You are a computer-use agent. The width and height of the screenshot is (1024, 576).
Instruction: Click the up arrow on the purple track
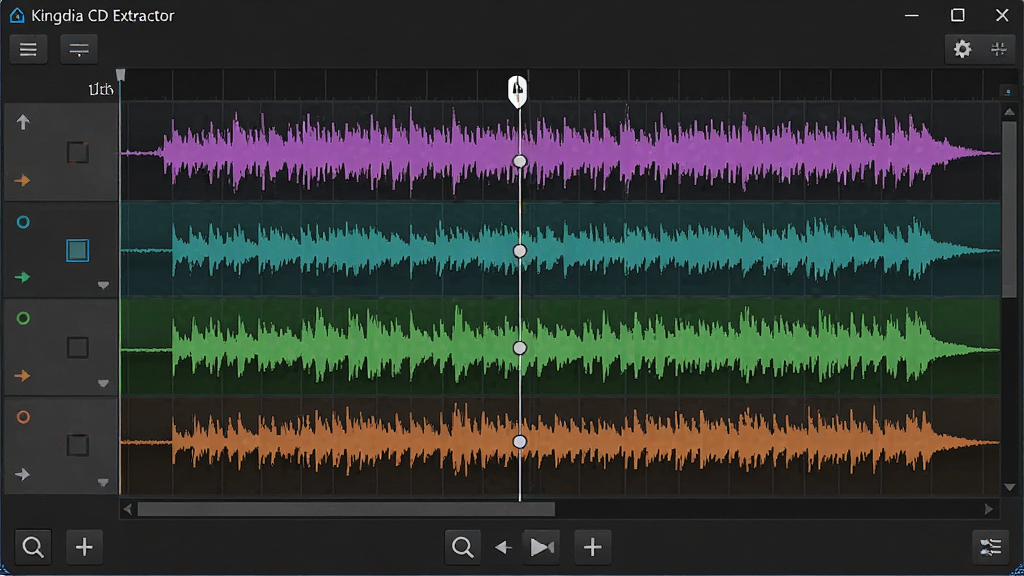23,122
